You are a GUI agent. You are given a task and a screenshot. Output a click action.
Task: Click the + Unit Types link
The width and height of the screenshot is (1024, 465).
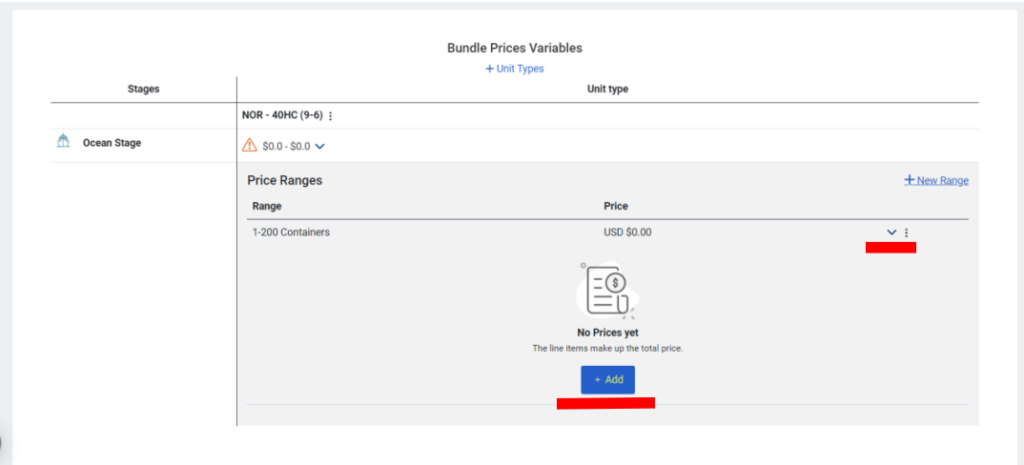click(515, 68)
